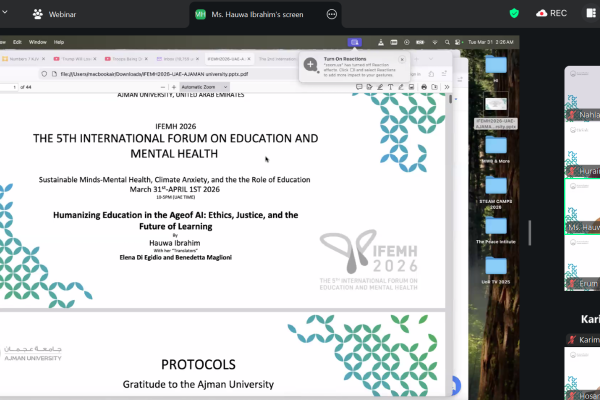
Task: Open more options for Ms. Hauwa Ibrahim's screen
Action: [331, 15]
